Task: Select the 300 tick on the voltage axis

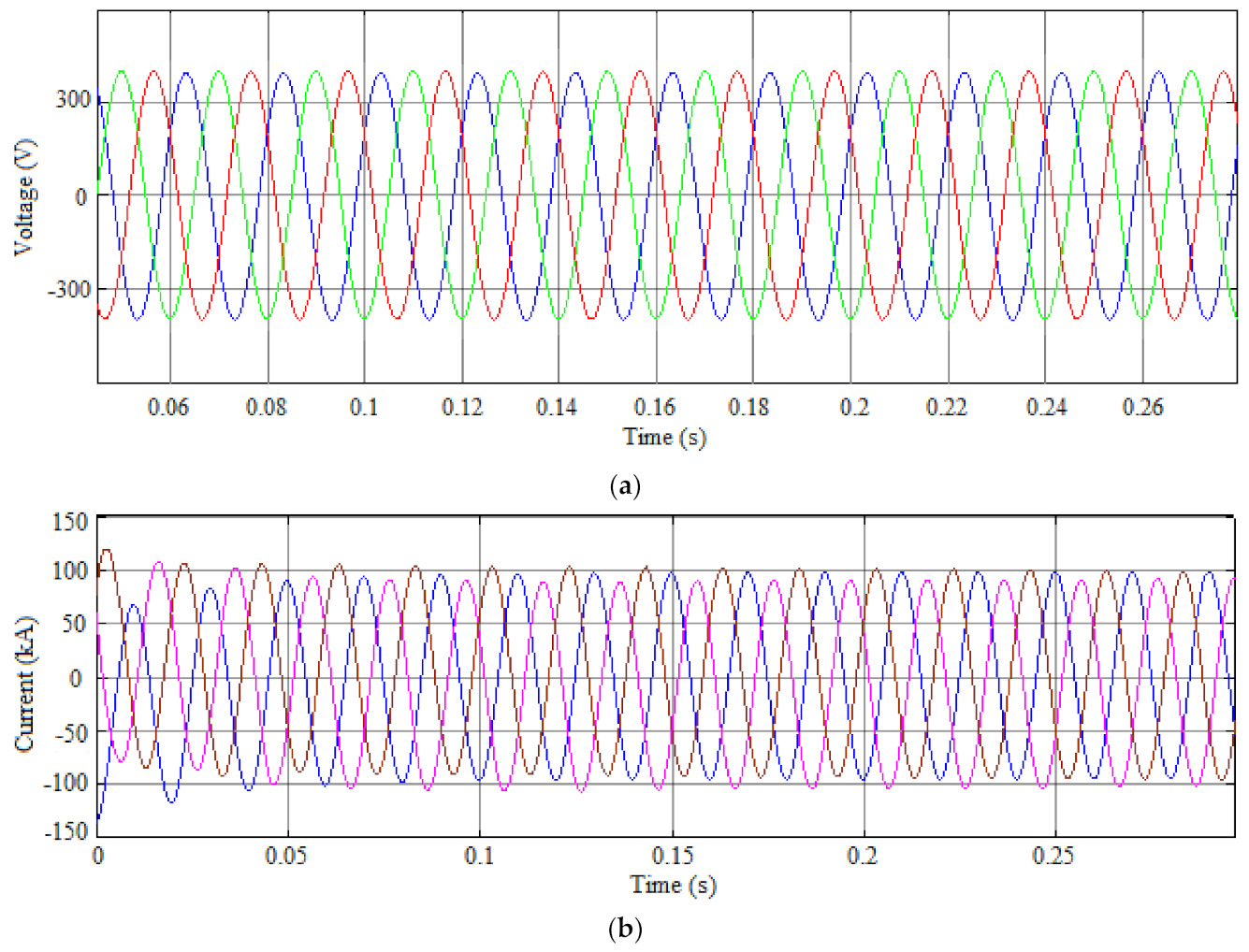Action: (x=73, y=99)
